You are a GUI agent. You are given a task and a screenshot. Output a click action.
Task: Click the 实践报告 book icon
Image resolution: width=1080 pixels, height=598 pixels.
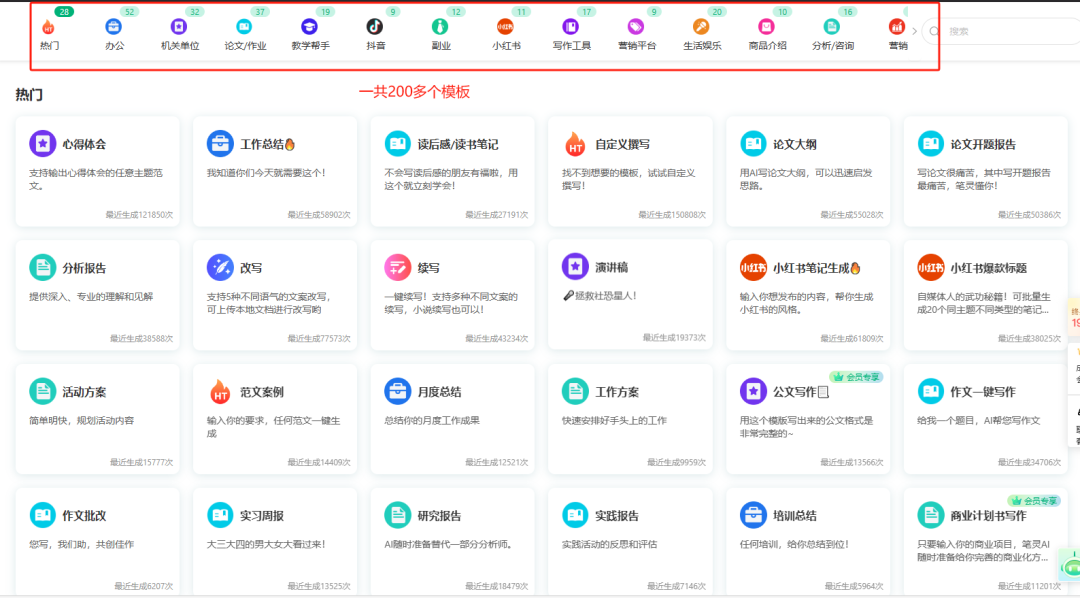(575, 515)
